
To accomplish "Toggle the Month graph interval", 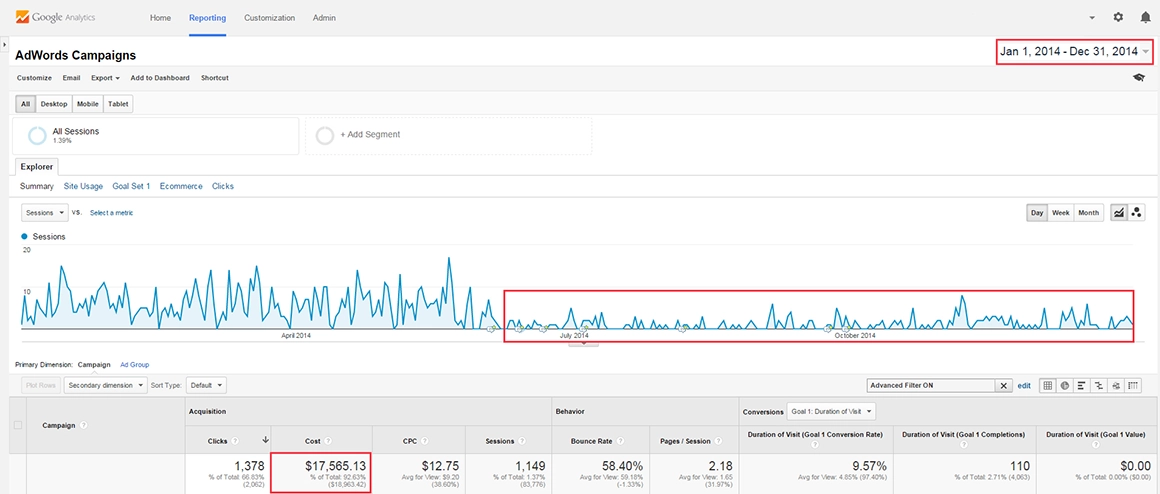I will click(1088, 212).
